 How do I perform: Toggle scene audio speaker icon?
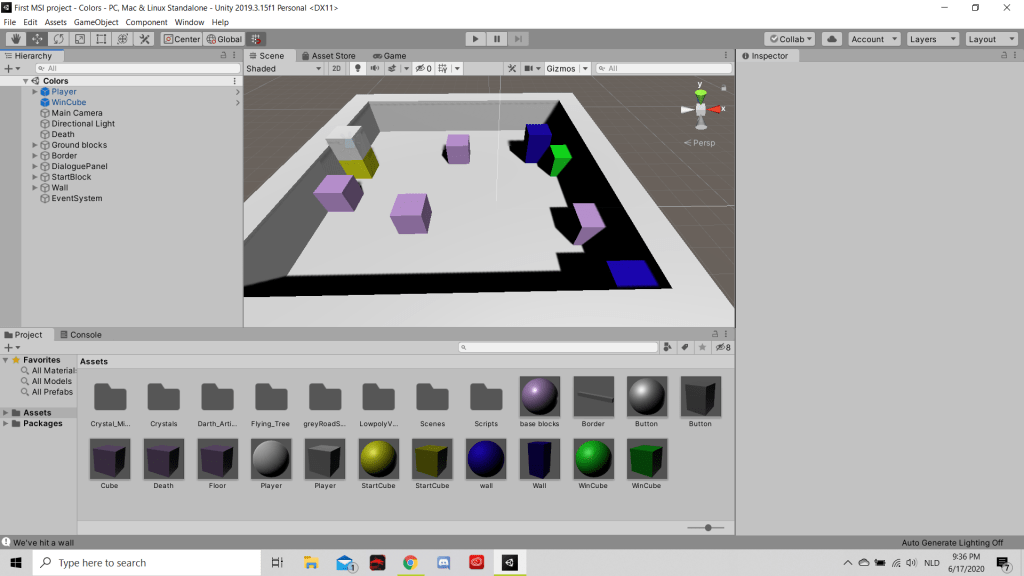[376, 69]
